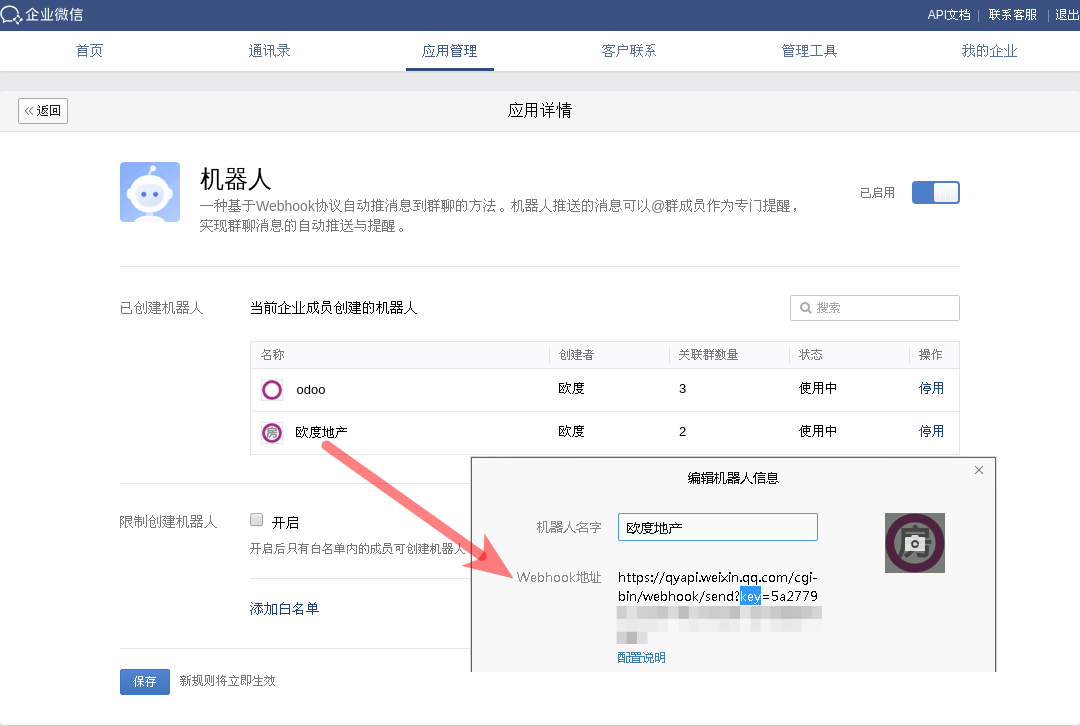Click the Webhook URL address text

pos(718,587)
